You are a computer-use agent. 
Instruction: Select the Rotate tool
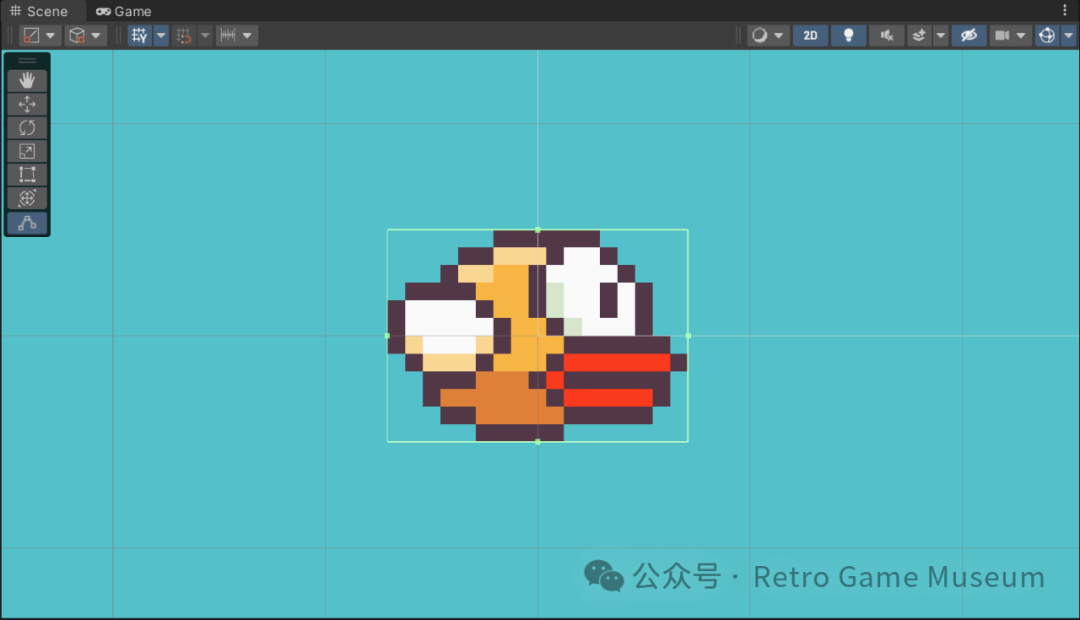[x=27, y=127]
